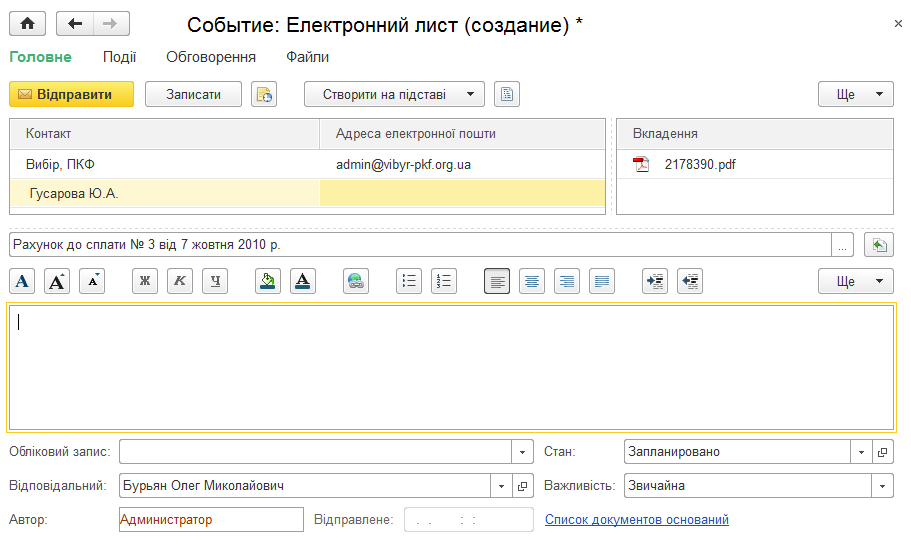911x544 pixels.
Task: Expand the Відповідальний dropdown arrow
Action: tap(501, 486)
